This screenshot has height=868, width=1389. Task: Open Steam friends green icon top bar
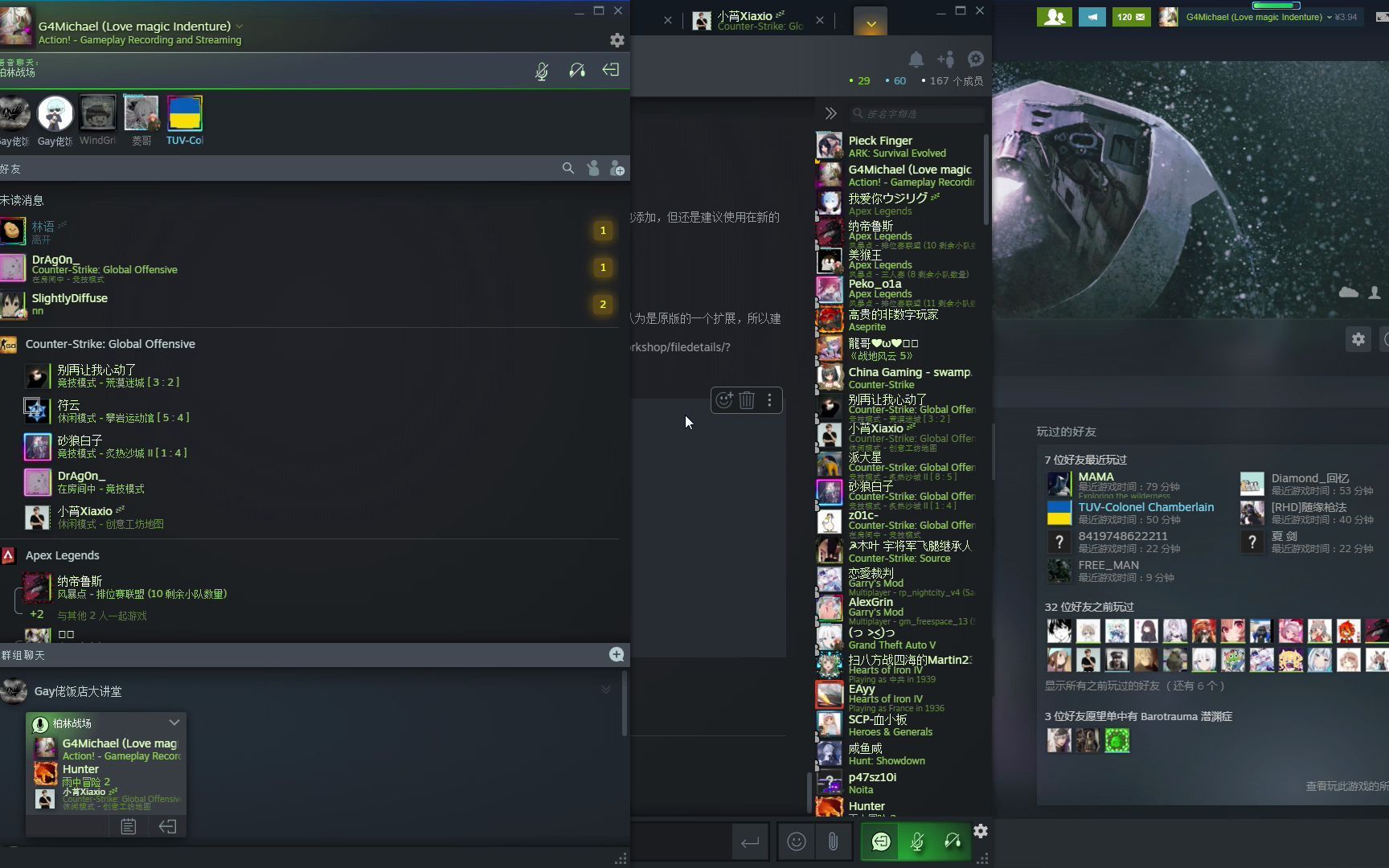coord(1054,16)
